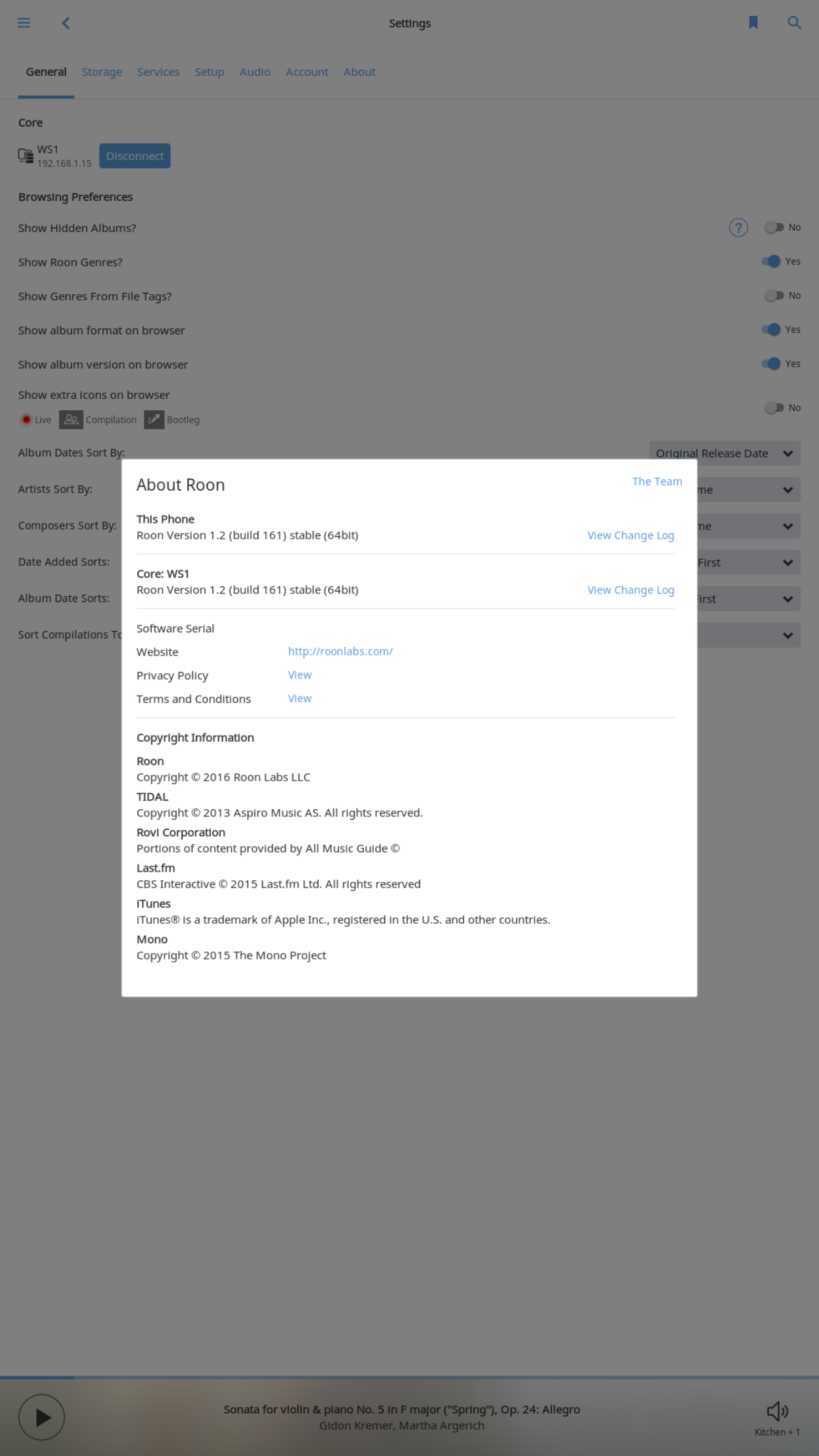Open The Team link
Screen dimensions: 819x1456
click(x=657, y=481)
